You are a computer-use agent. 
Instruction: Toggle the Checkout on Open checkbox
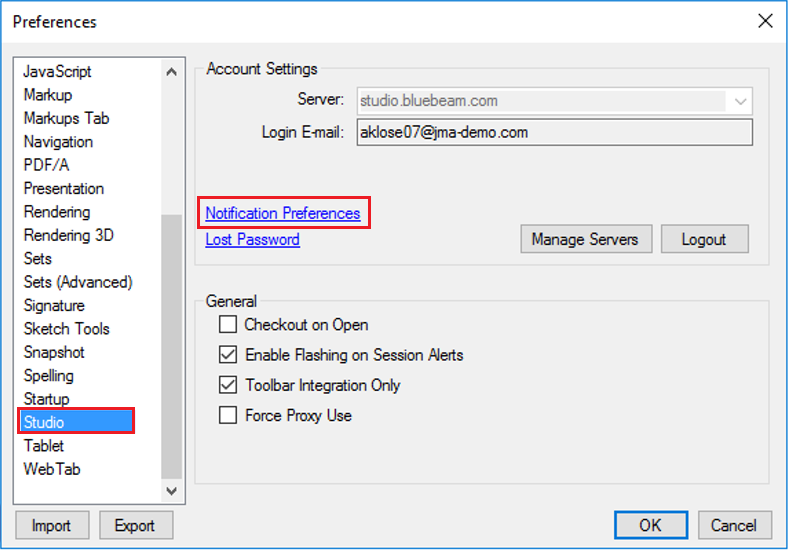(x=228, y=325)
